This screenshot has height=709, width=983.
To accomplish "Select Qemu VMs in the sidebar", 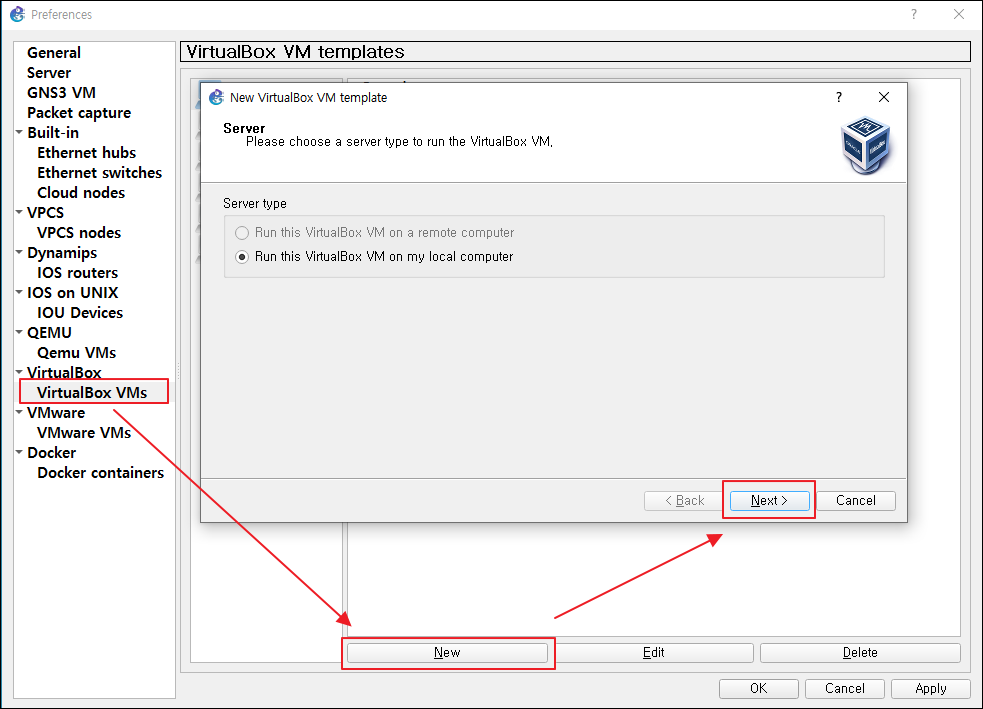I will click(76, 353).
